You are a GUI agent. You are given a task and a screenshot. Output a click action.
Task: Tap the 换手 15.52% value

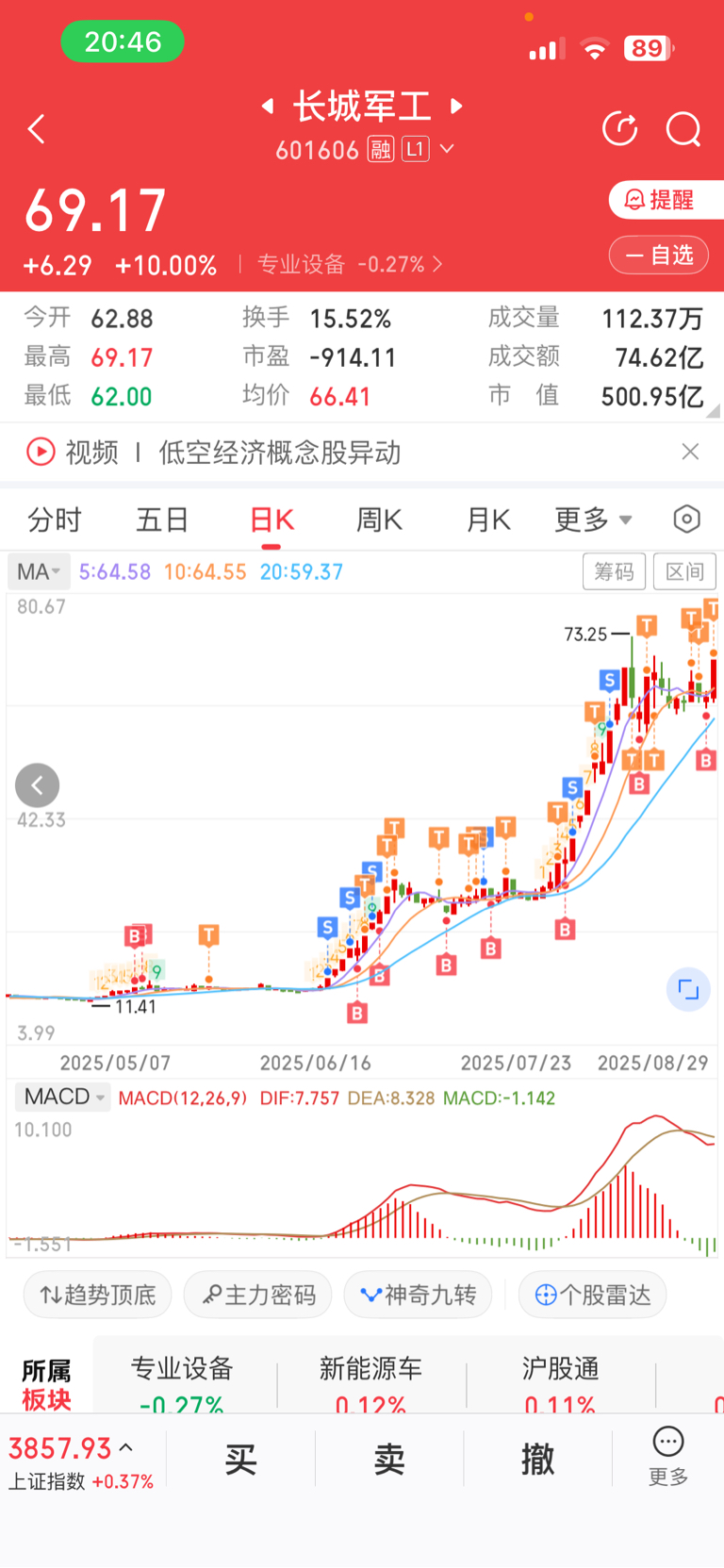tap(351, 319)
